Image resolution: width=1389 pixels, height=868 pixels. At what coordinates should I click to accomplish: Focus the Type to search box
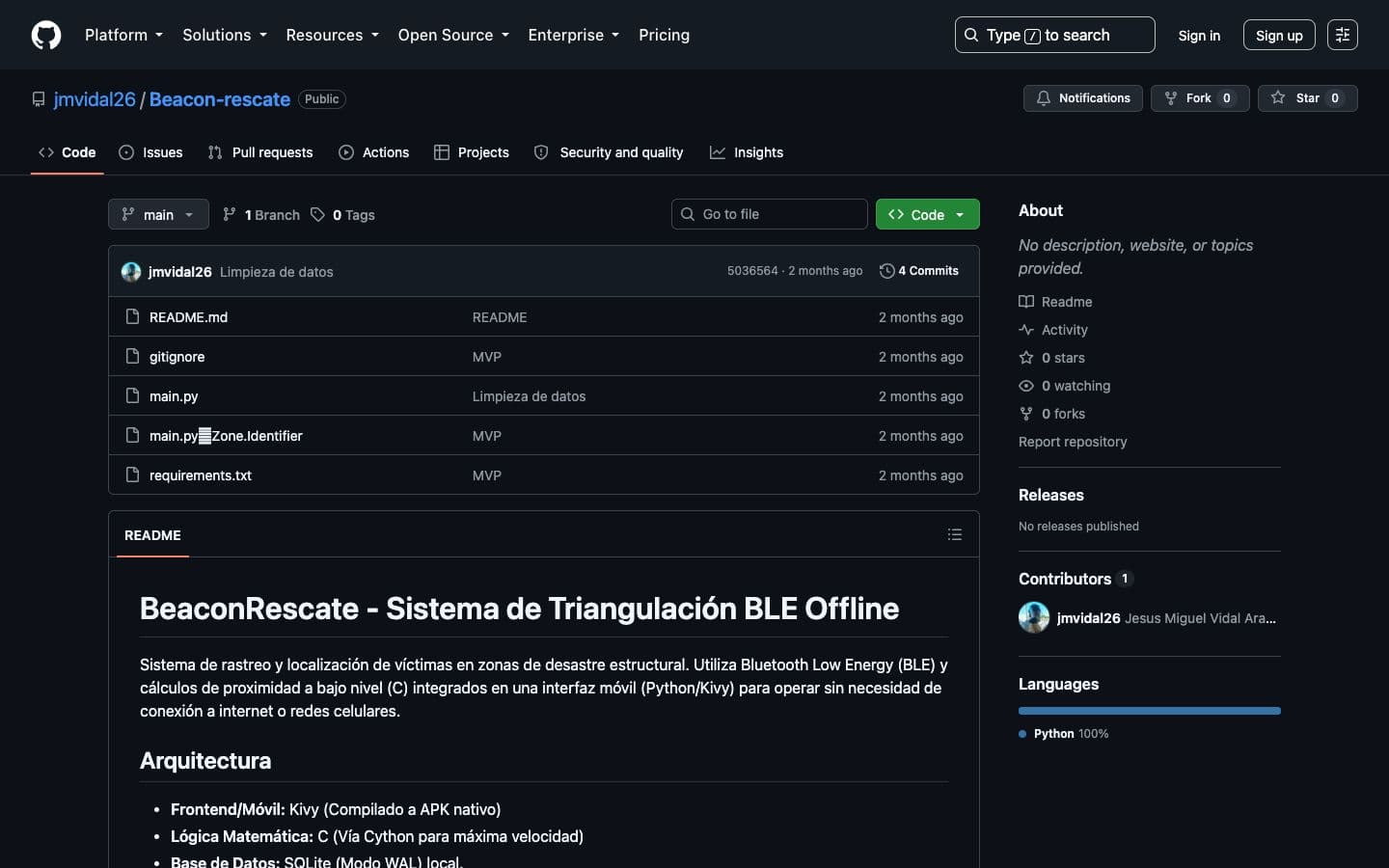1054,35
